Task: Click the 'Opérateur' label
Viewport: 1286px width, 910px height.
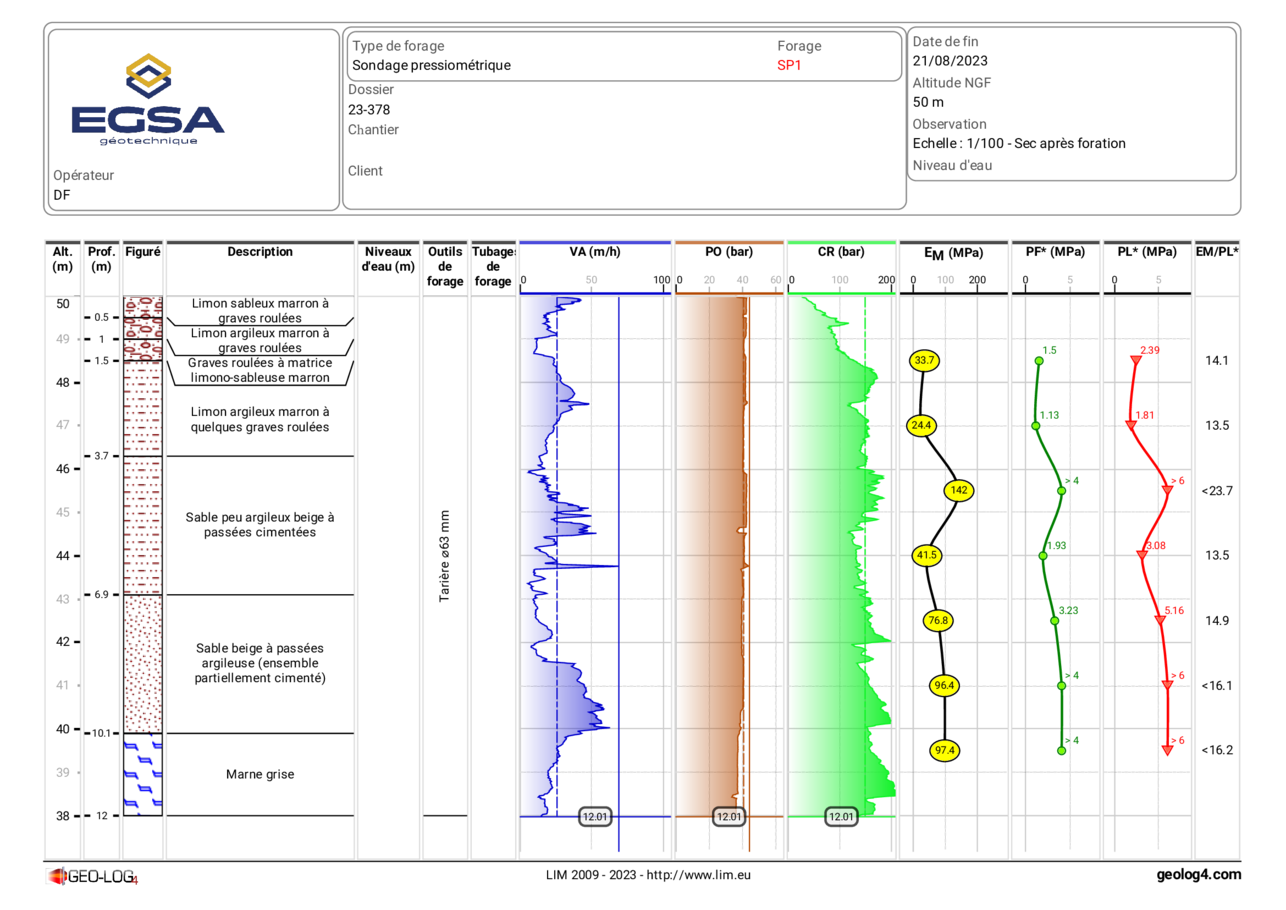Action: pyautogui.click(x=84, y=175)
